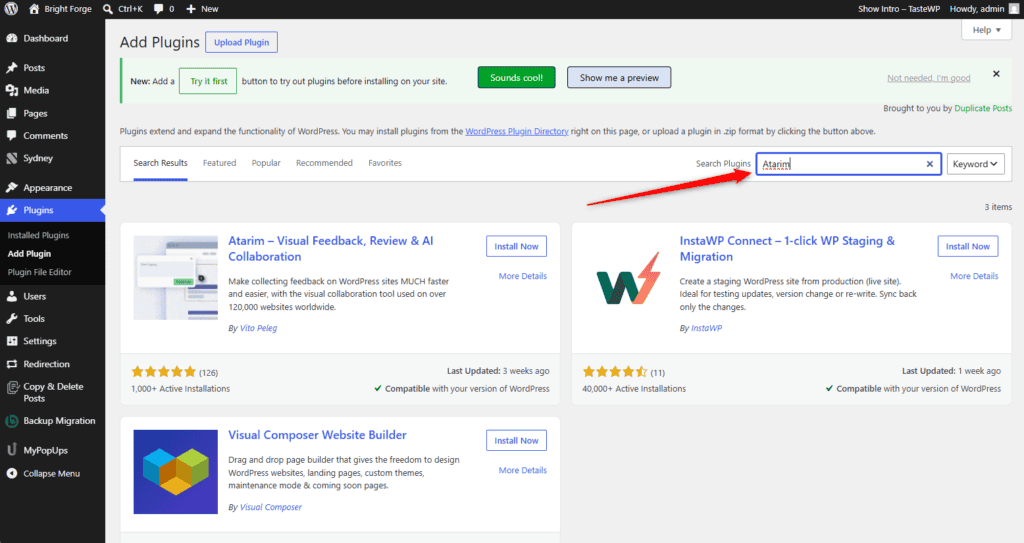The width and height of the screenshot is (1024, 543).
Task: Select Add Plugin submenu item
Action: 29,254
